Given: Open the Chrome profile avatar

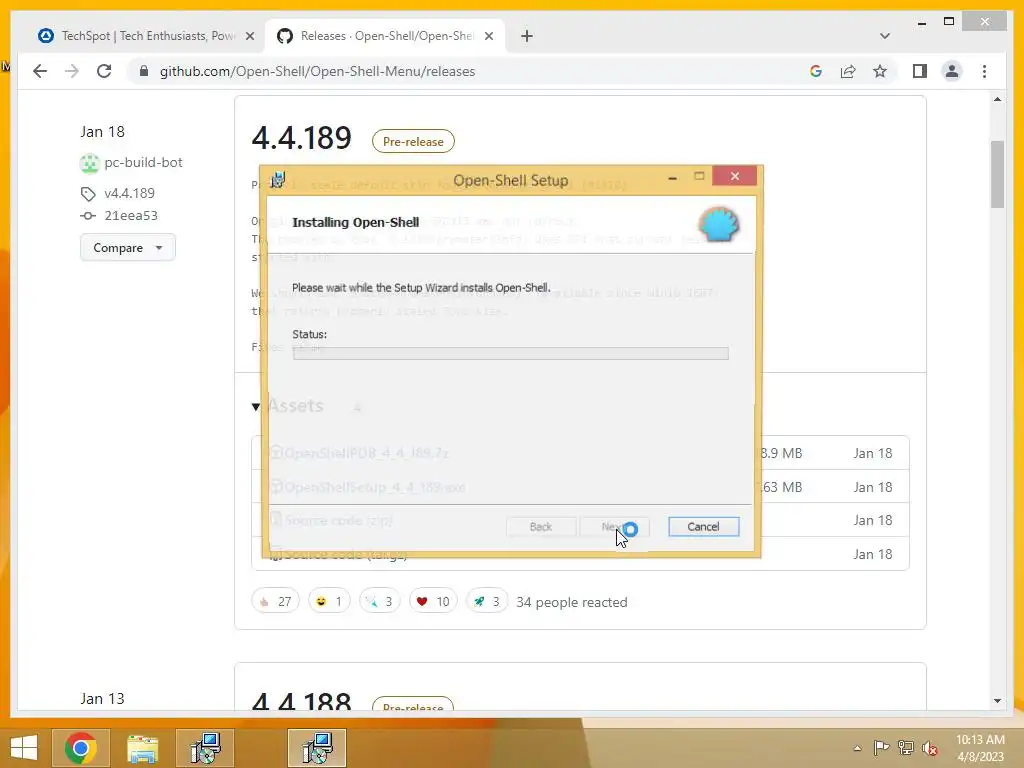Looking at the screenshot, I should pyautogui.click(x=952, y=71).
